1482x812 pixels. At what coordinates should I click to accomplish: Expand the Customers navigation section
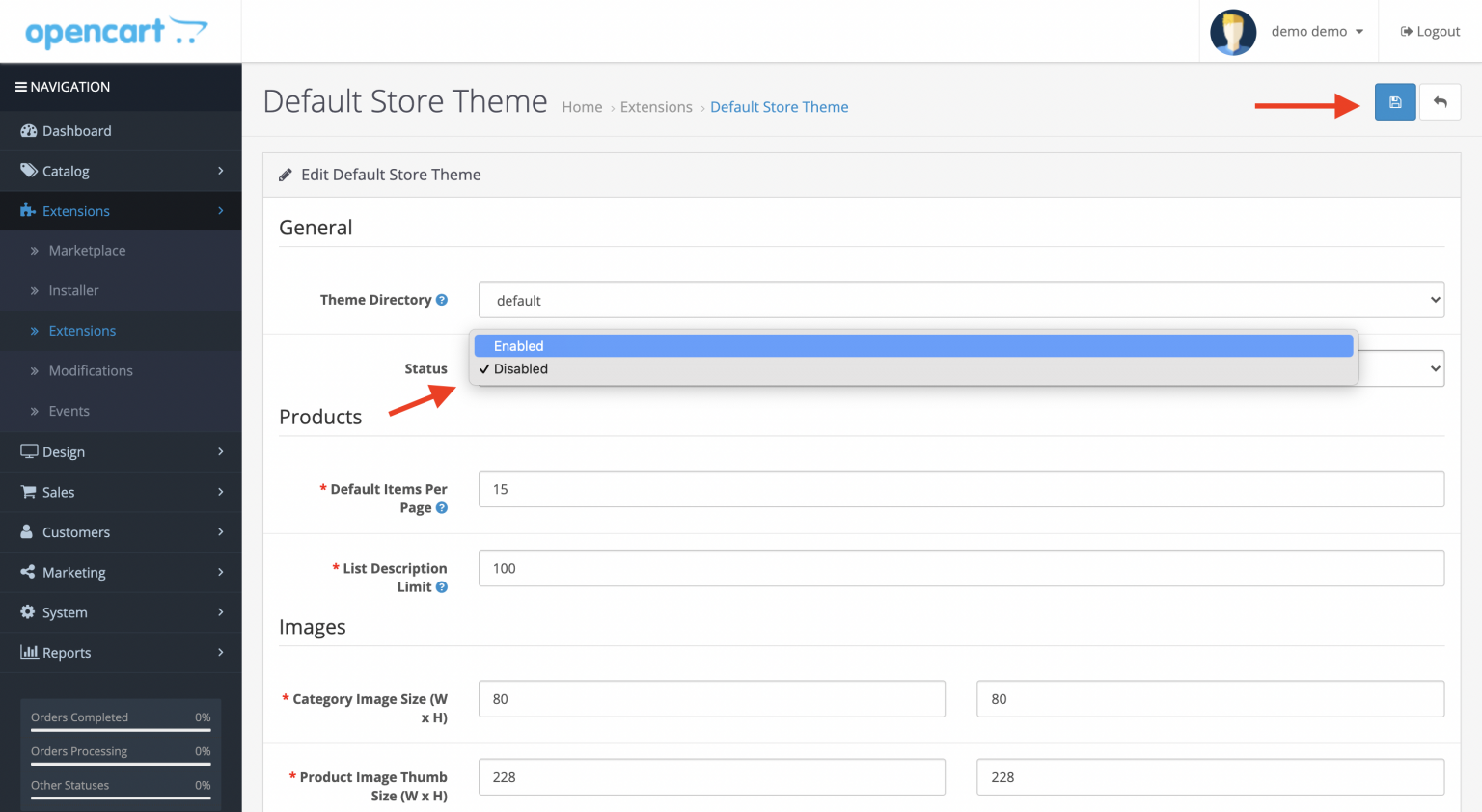click(x=75, y=531)
